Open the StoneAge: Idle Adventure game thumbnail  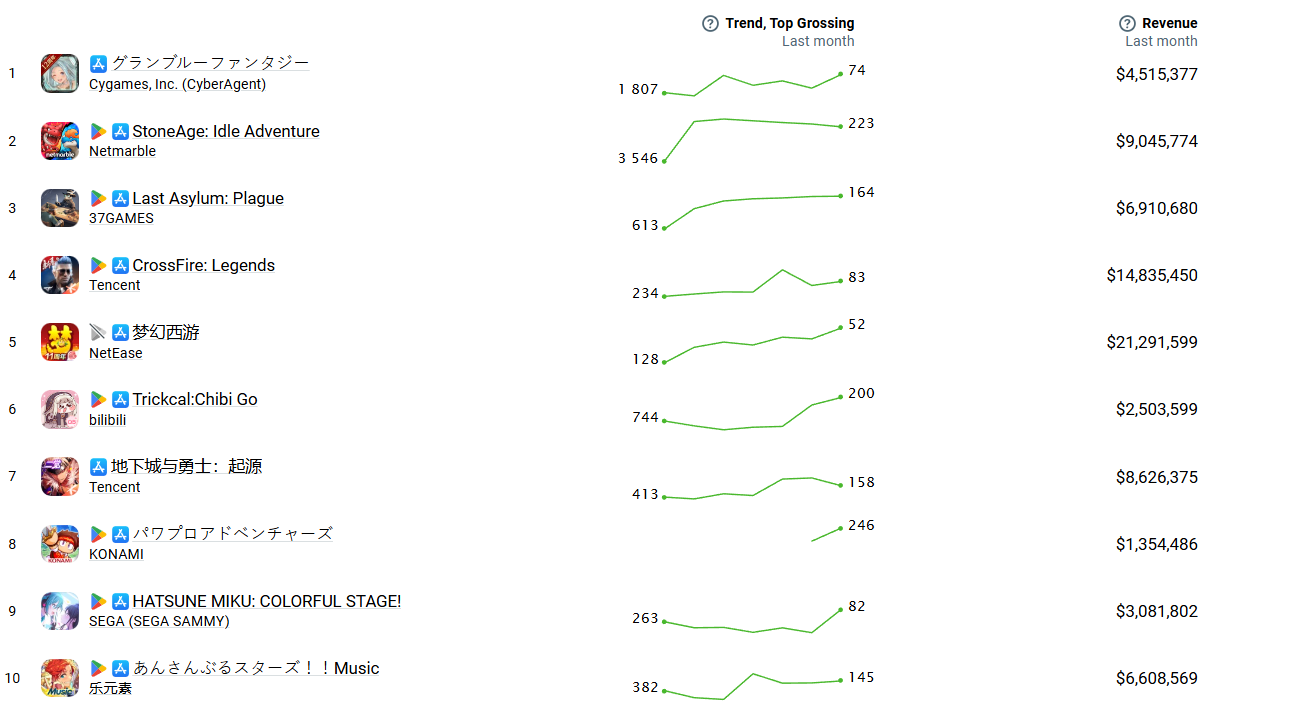(x=60, y=141)
